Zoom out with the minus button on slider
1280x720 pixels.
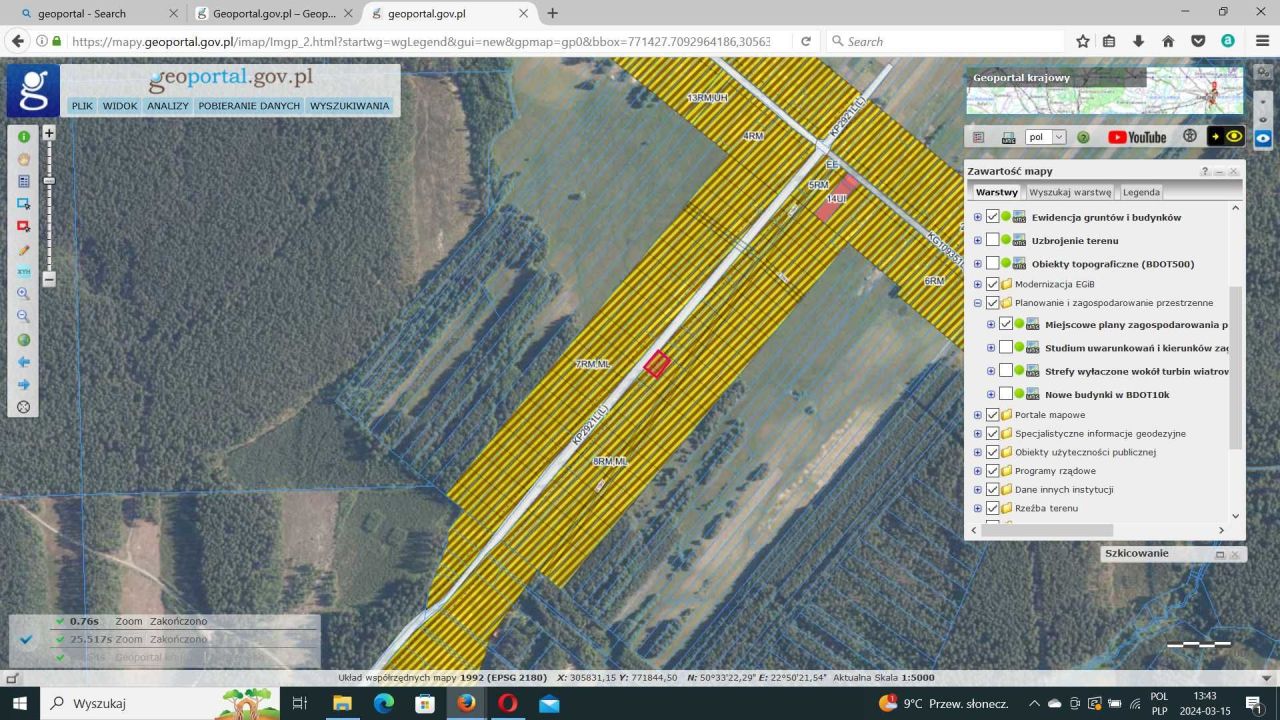[49, 280]
